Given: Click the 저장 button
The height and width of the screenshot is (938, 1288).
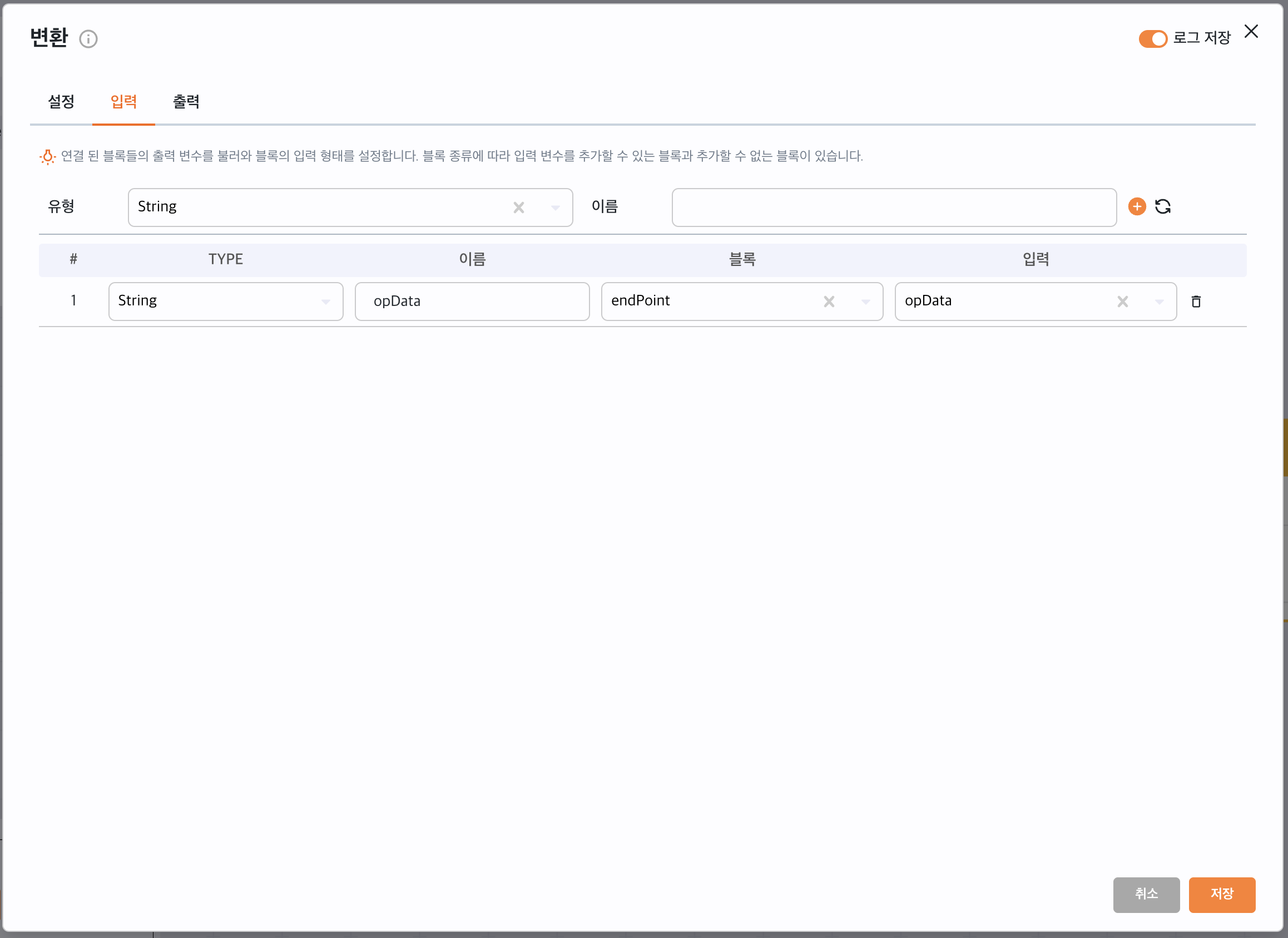Looking at the screenshot, I should pyautogui.click(x=1222, y=894).
